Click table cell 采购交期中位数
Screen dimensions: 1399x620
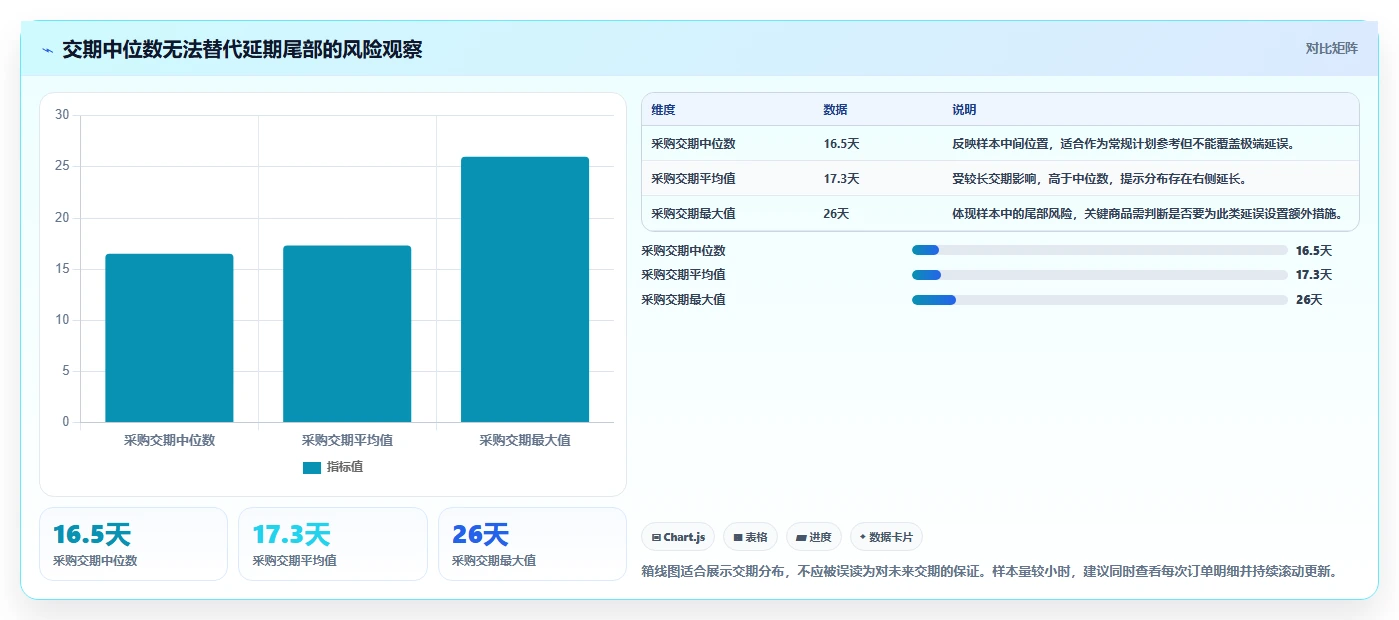click(x=693, y=144)
